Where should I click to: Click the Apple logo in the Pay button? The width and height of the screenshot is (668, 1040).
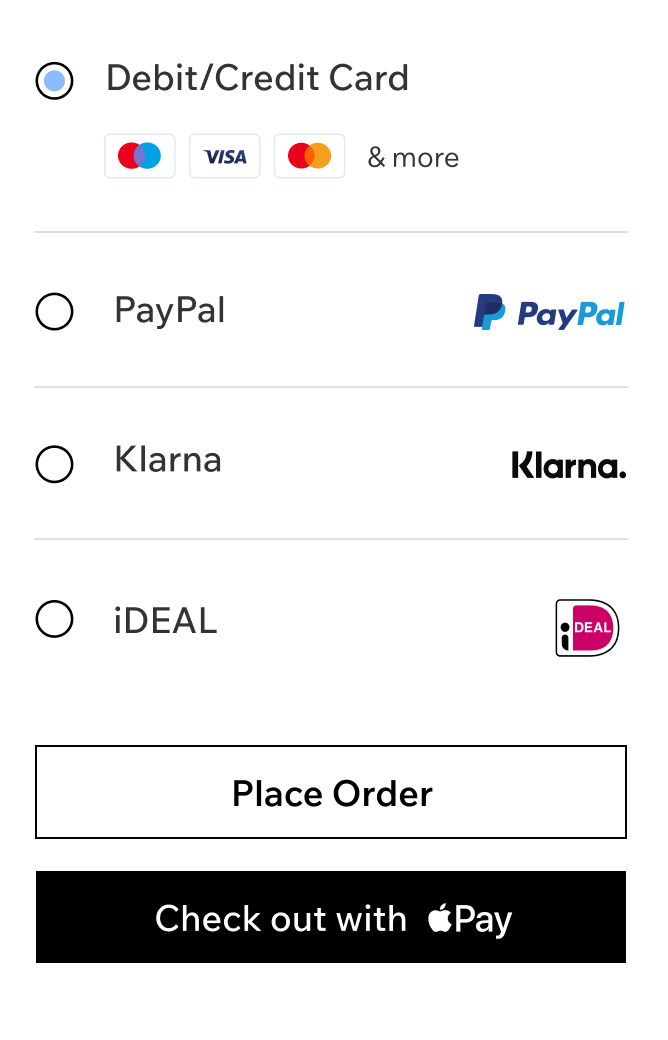[x=440, y=917]
